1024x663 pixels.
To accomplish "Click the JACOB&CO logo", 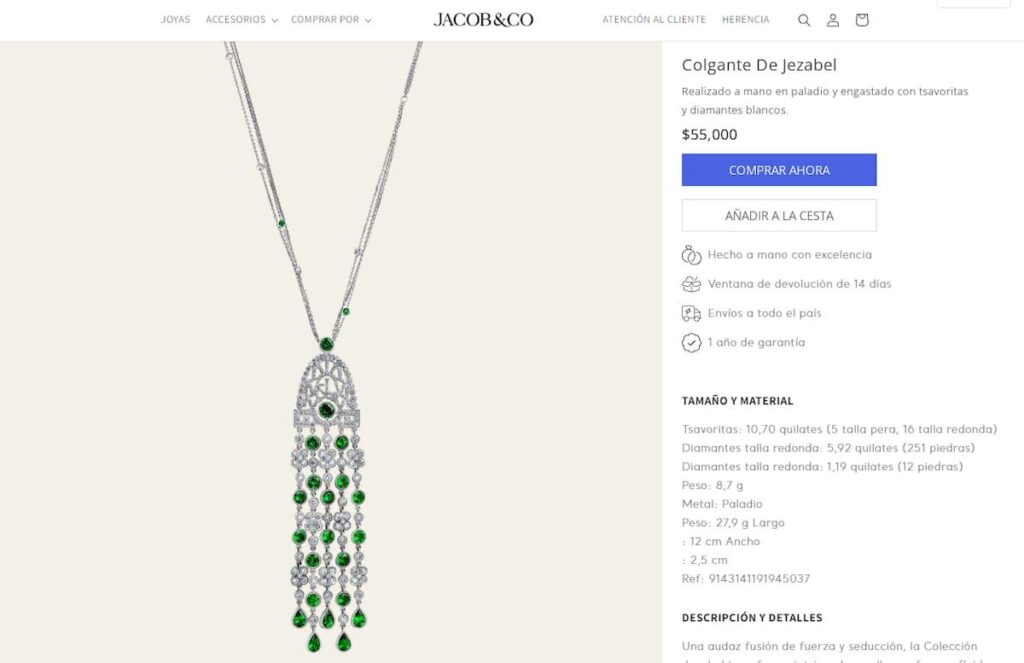I will (x=483, y=20).
